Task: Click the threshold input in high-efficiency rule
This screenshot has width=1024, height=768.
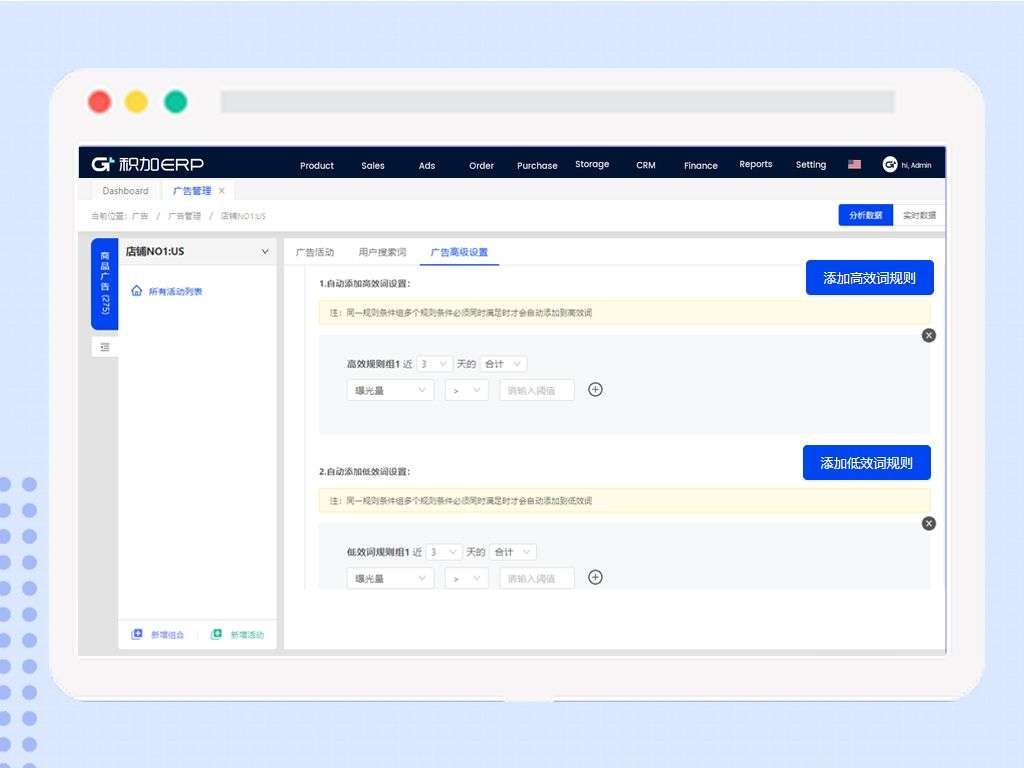Action: point(537,391)
